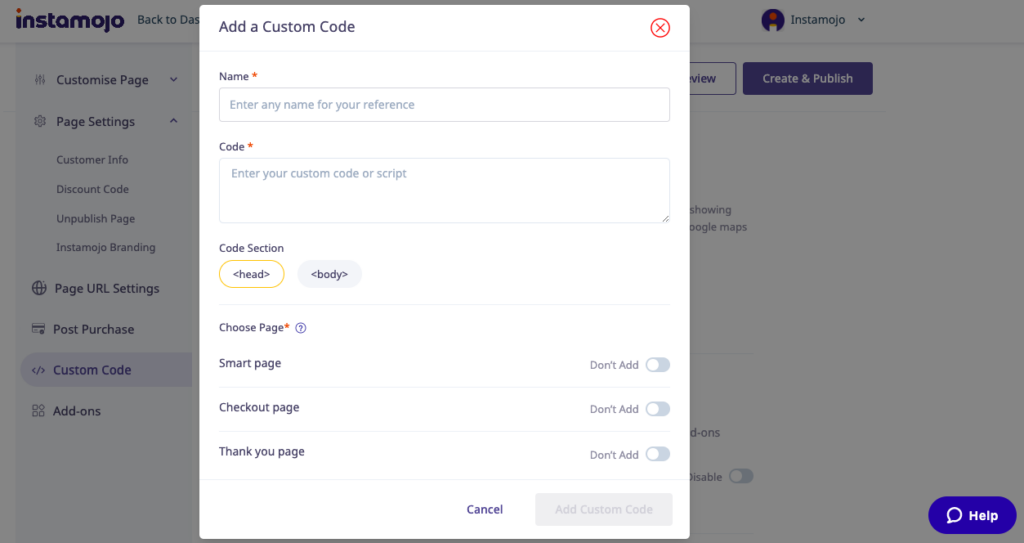Click the Custom Code brackets icon
Image resolution: width=1024 pixels, height=543 pixels.
(38, 370)
